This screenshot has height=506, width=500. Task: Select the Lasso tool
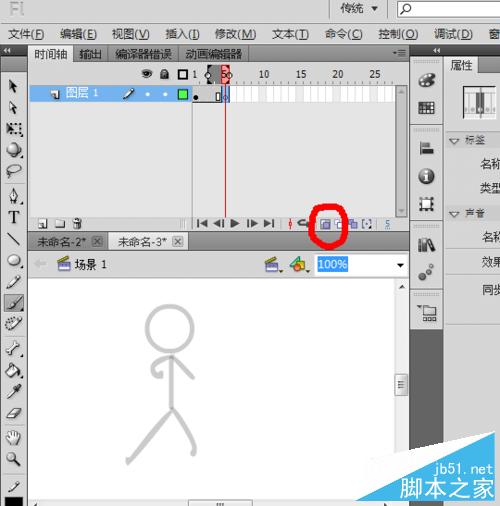point(14,171)
